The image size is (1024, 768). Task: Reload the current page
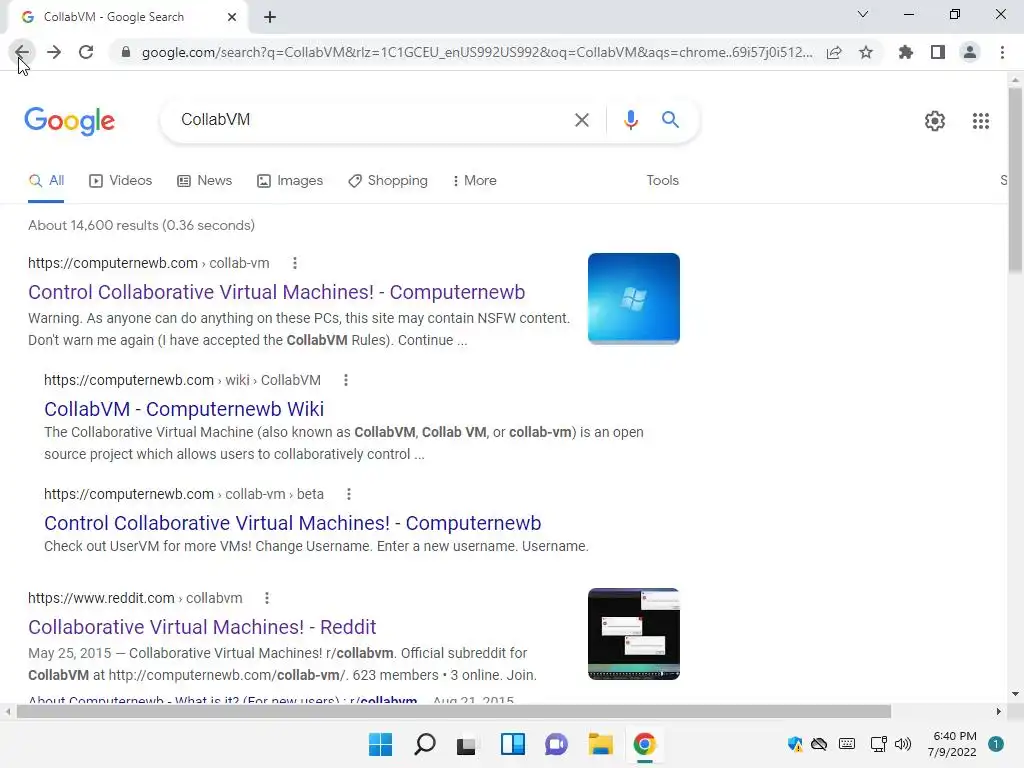pos(86,52)
